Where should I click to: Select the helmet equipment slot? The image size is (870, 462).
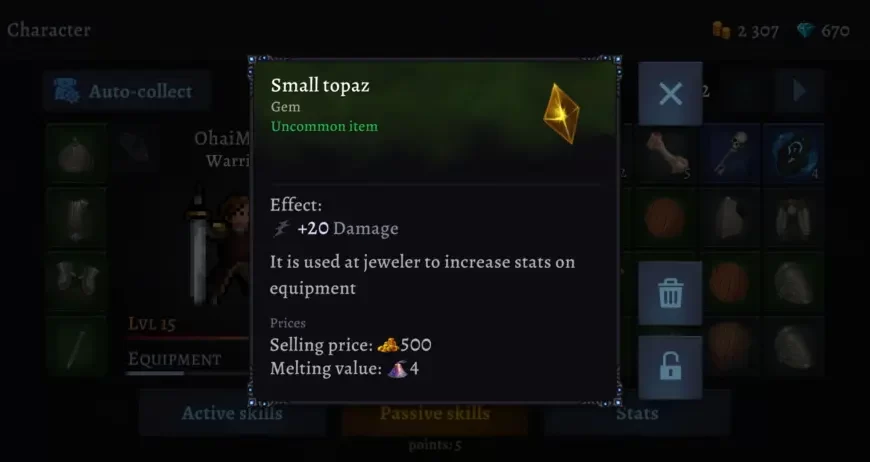click(x=77, y=154)
